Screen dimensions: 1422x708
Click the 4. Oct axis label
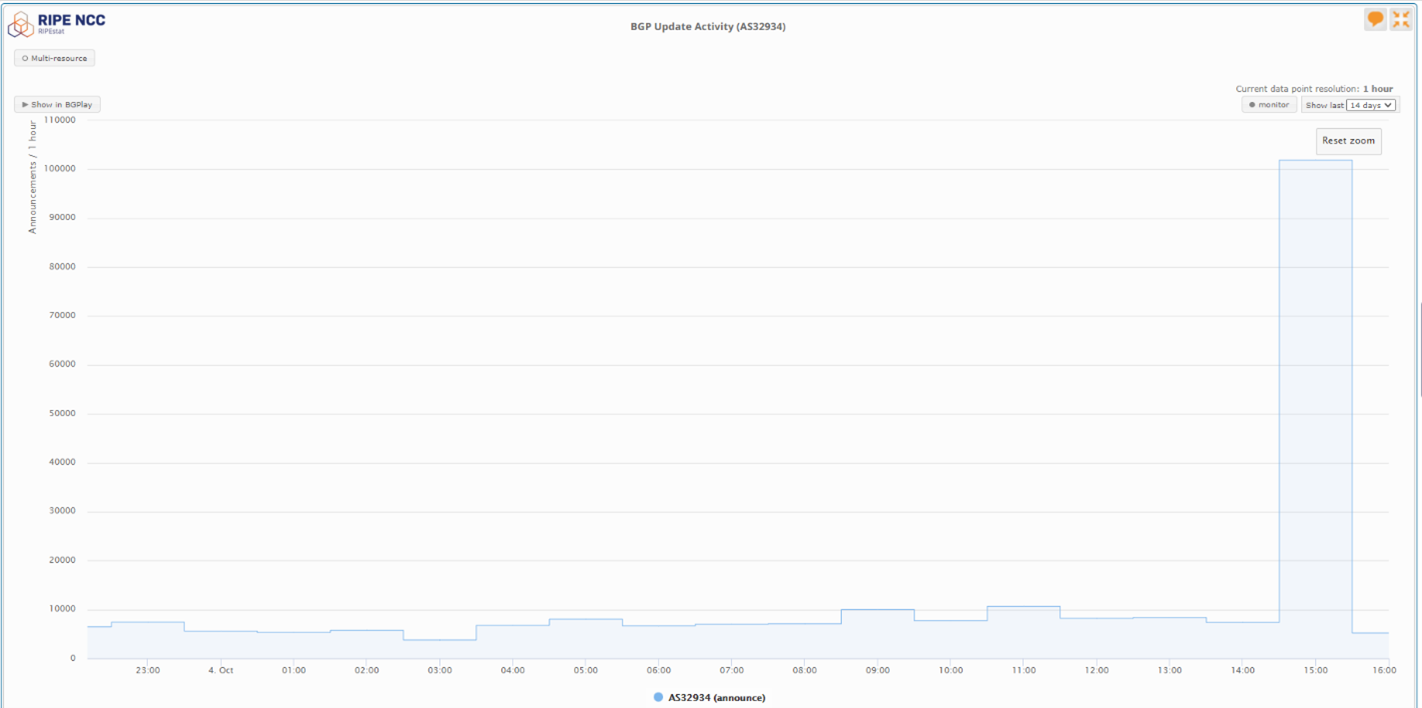[x=220, y=670]
